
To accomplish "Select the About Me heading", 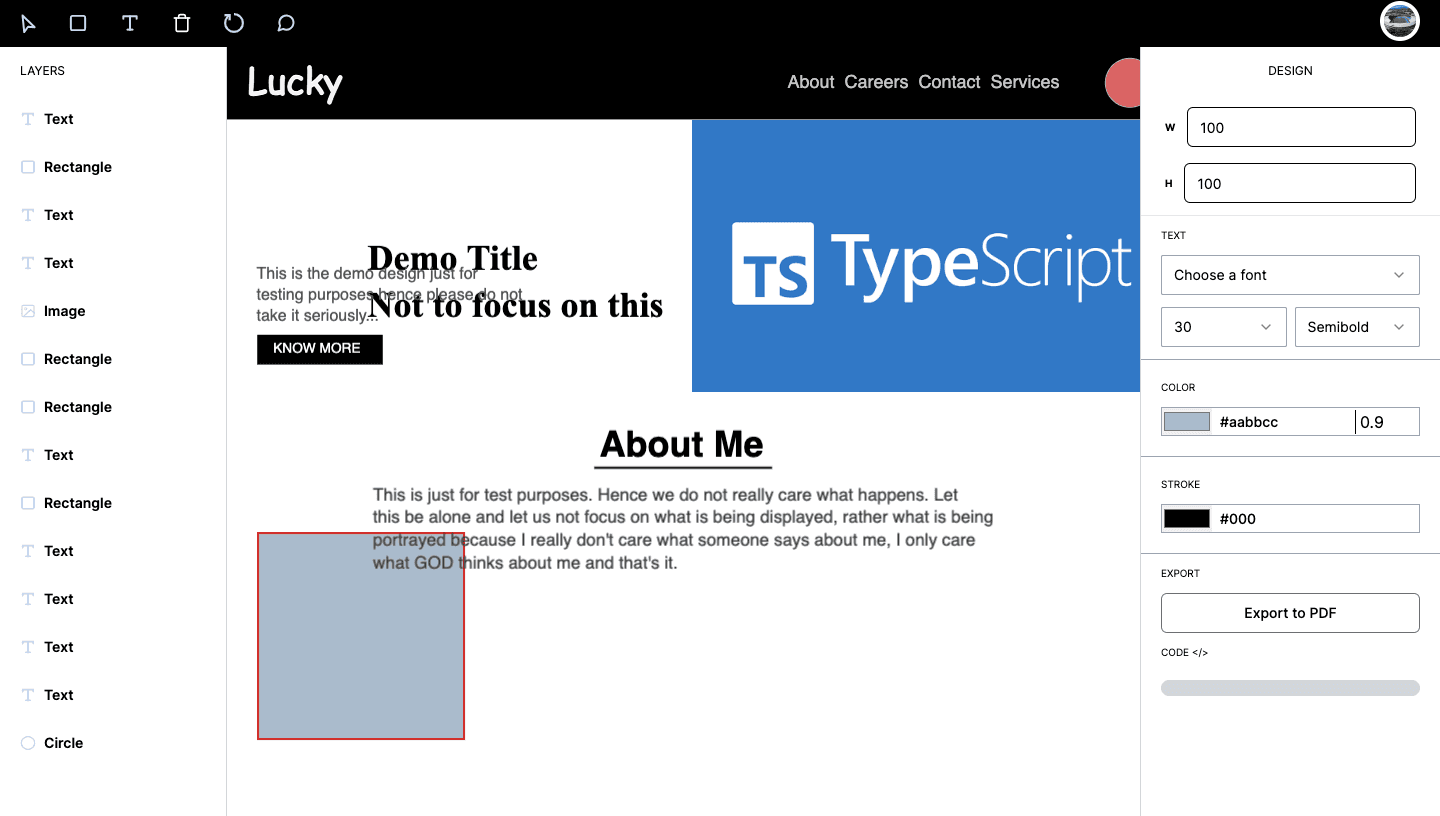I will click(x=682, y=445).
